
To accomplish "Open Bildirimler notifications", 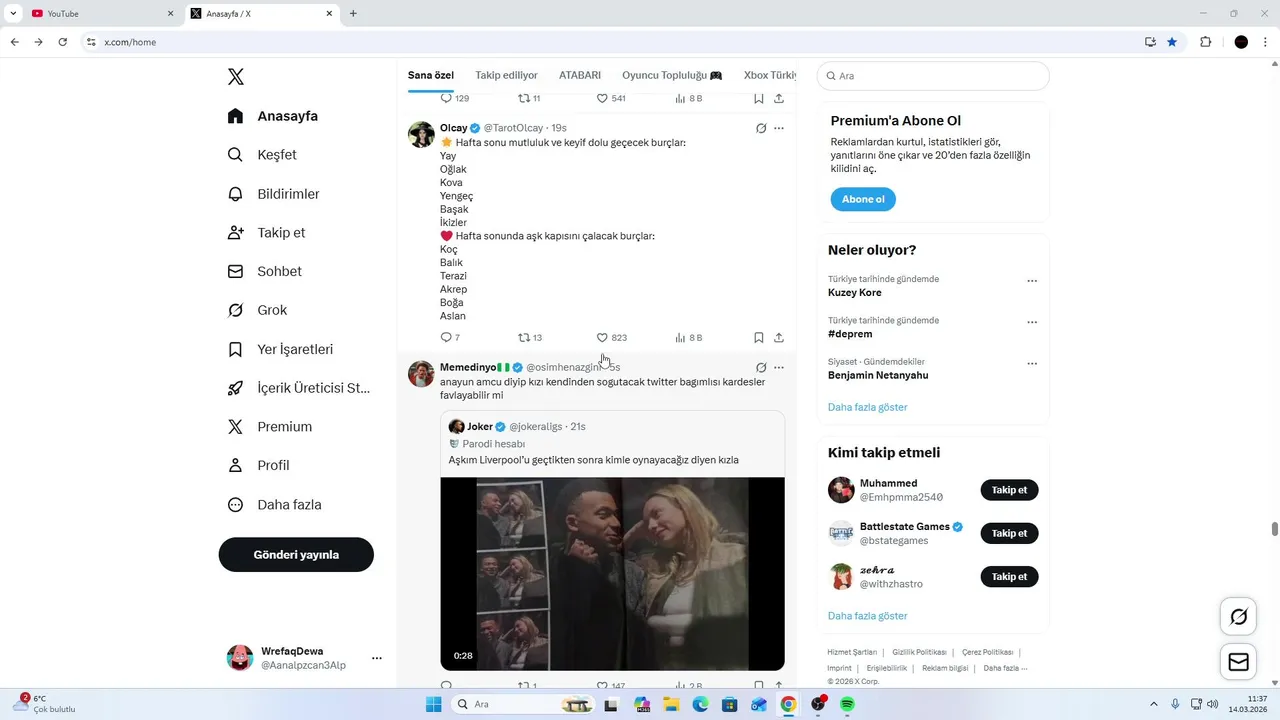I will (x=273, y=194).
